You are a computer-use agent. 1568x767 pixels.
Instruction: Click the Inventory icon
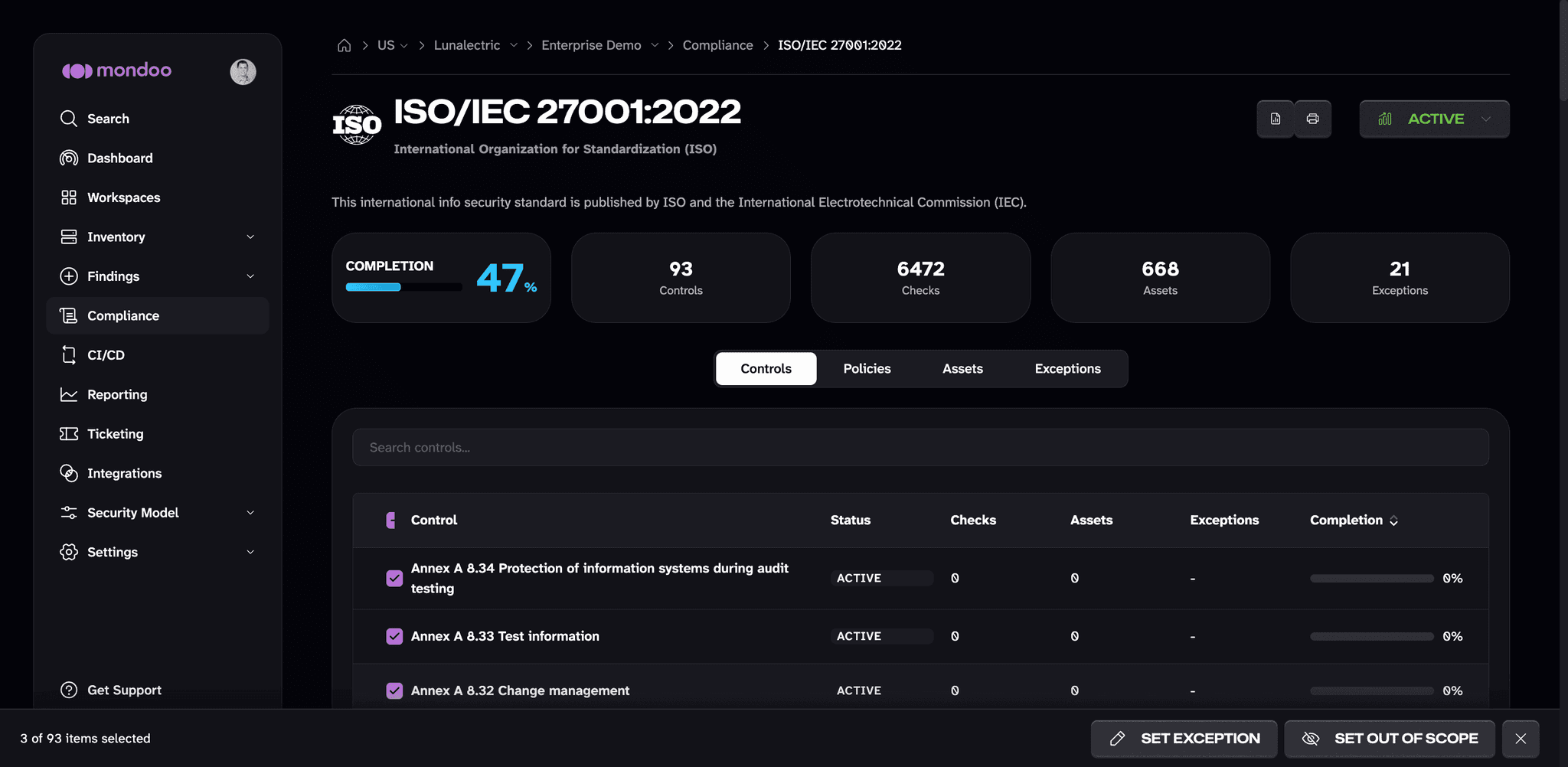coord(69,237)
